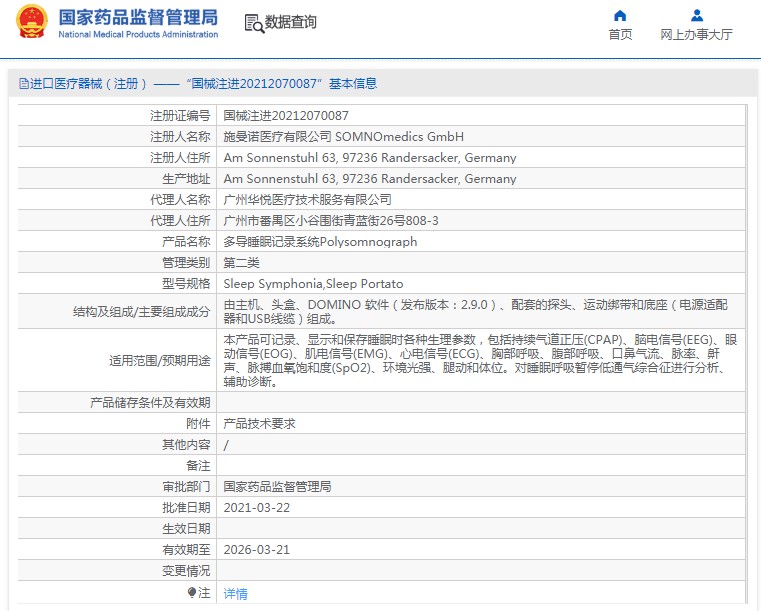Viewport: 761px width, 611px height.
Task: Click the 审批部门 row label
Action: (186, 487)
